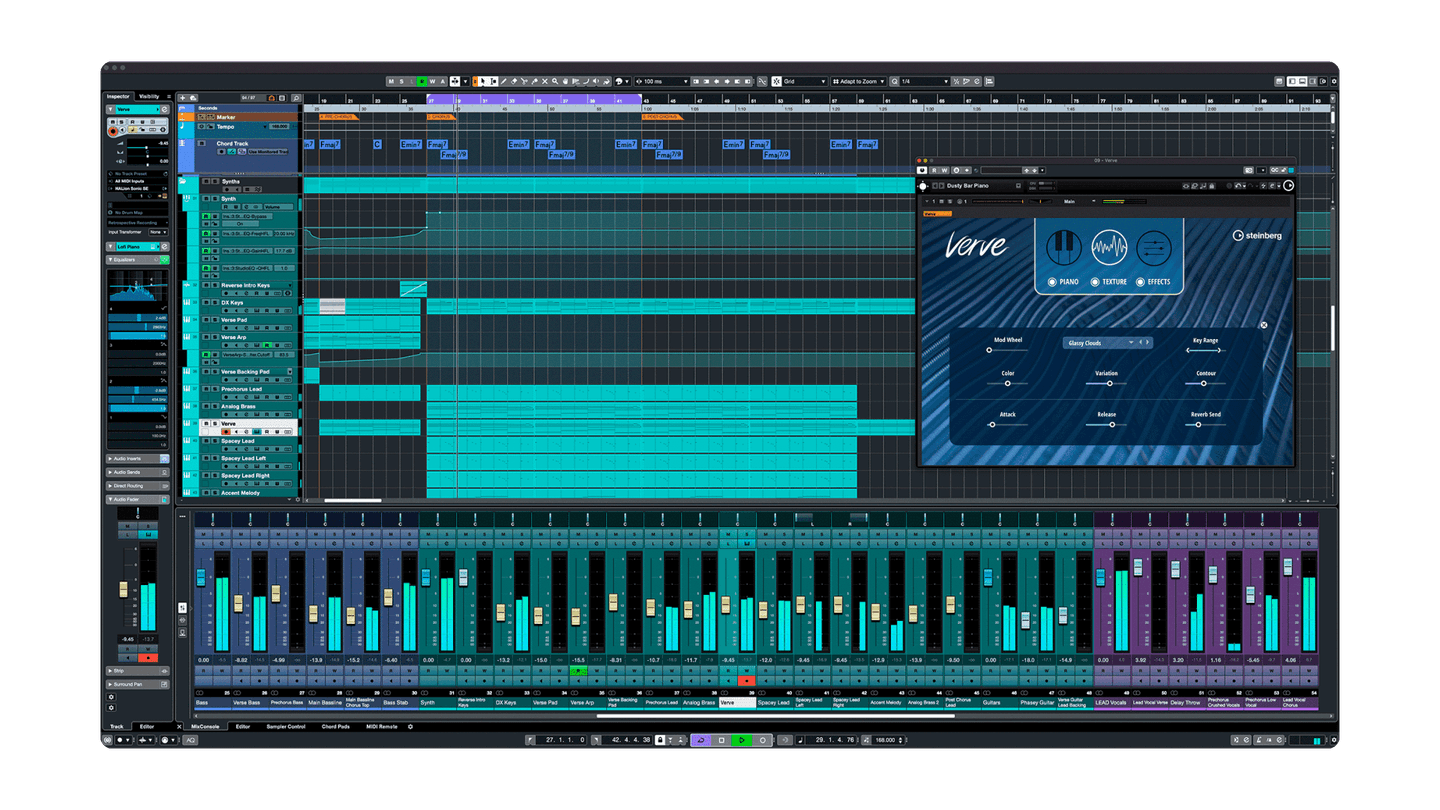Enable the EFFECTS layer radio button
The height and width of the screenshot is (810, 1440).
(x=1140, y=282)
